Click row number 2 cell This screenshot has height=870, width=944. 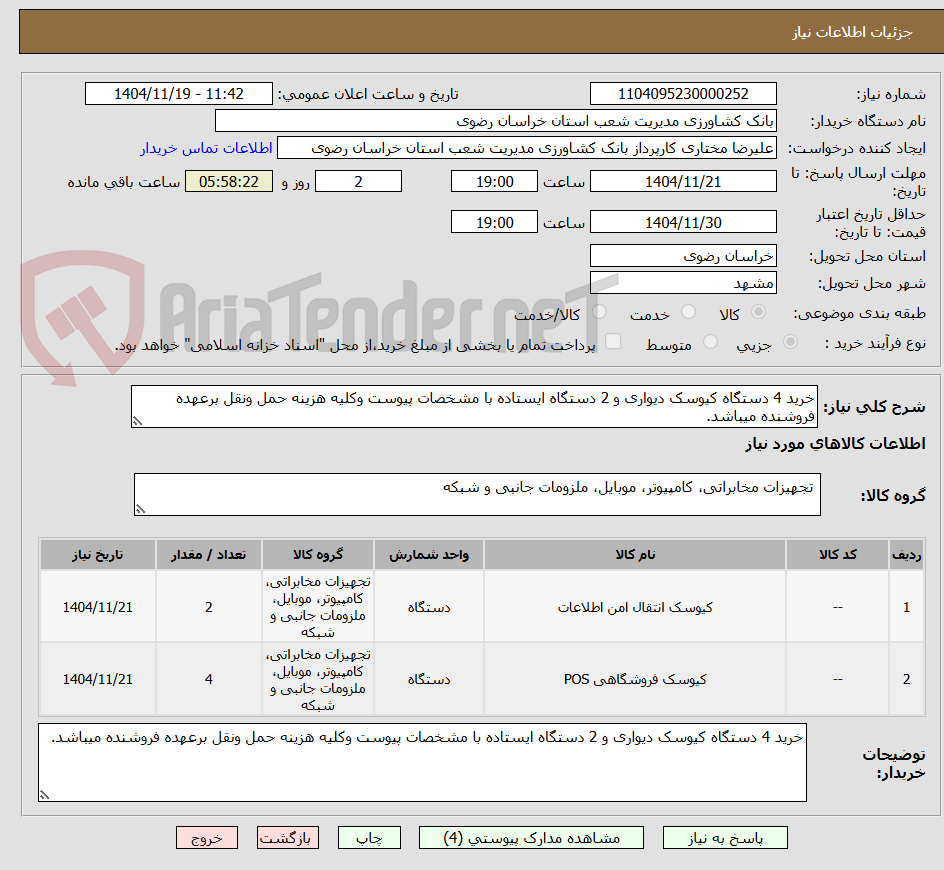pyautogui.click(x=907, y=679)
